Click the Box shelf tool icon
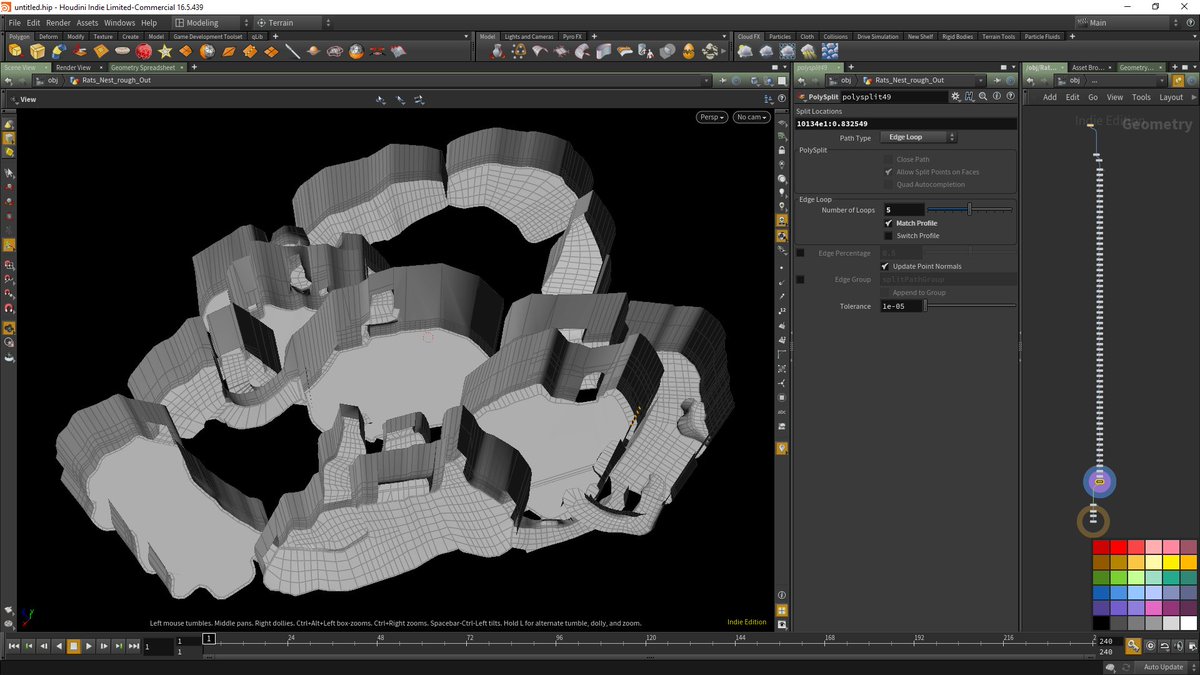 click(37, 51)
